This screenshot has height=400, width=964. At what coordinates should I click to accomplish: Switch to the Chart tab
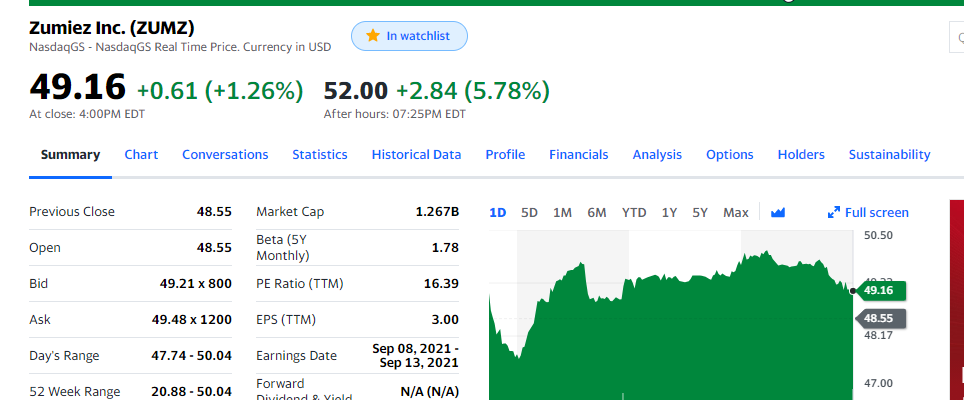tap(141, 154)
